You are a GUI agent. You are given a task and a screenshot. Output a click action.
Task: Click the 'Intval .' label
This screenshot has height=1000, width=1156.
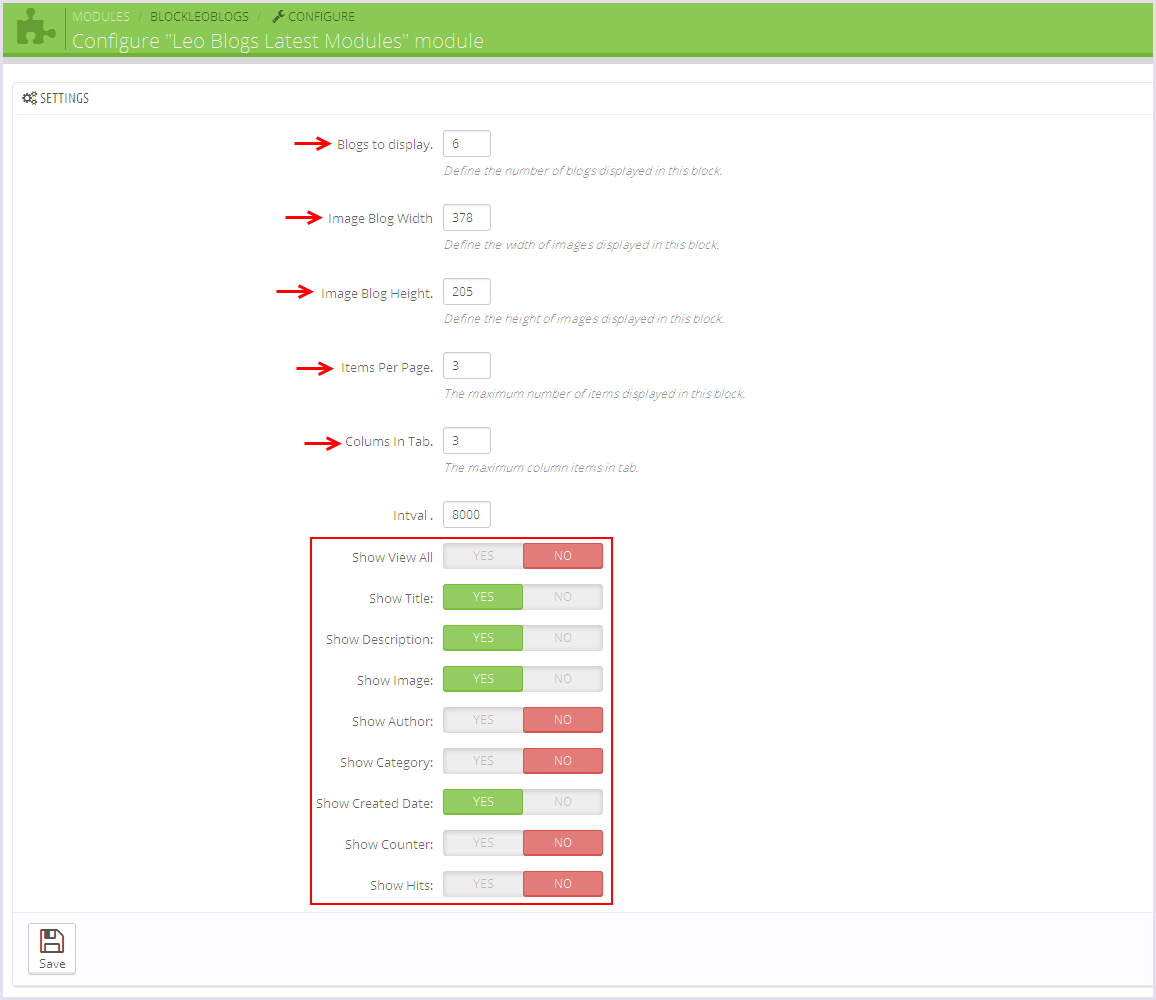(413, 515)
